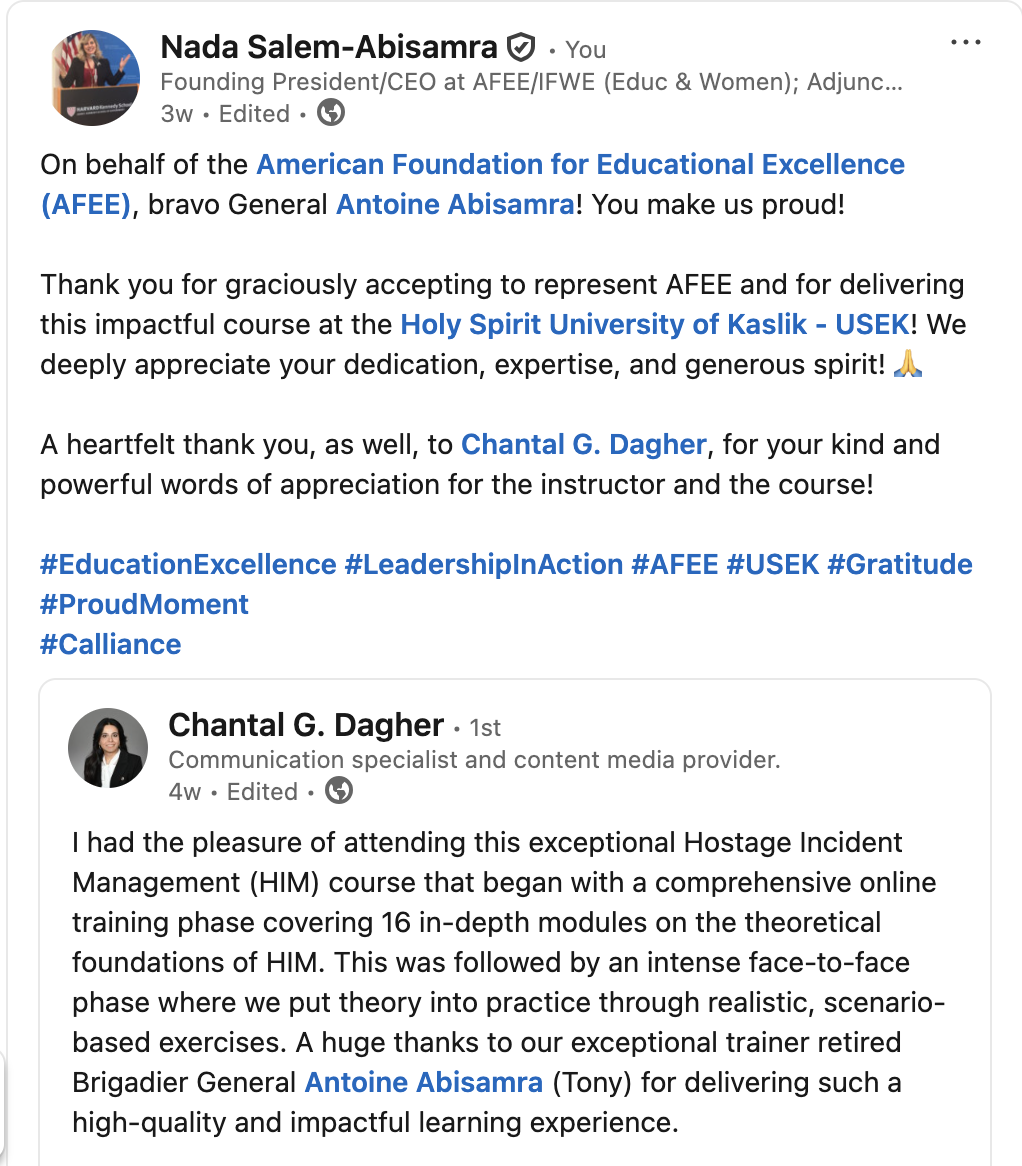
Task: Open the #LeadershipInAction hashtag
Action: (x=483, y=564)
